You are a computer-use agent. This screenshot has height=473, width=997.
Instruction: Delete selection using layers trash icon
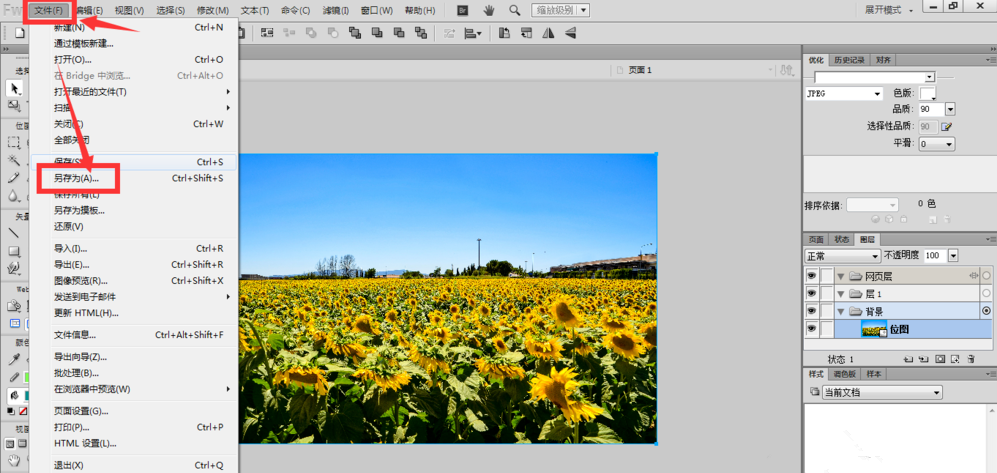pos(969,359)
